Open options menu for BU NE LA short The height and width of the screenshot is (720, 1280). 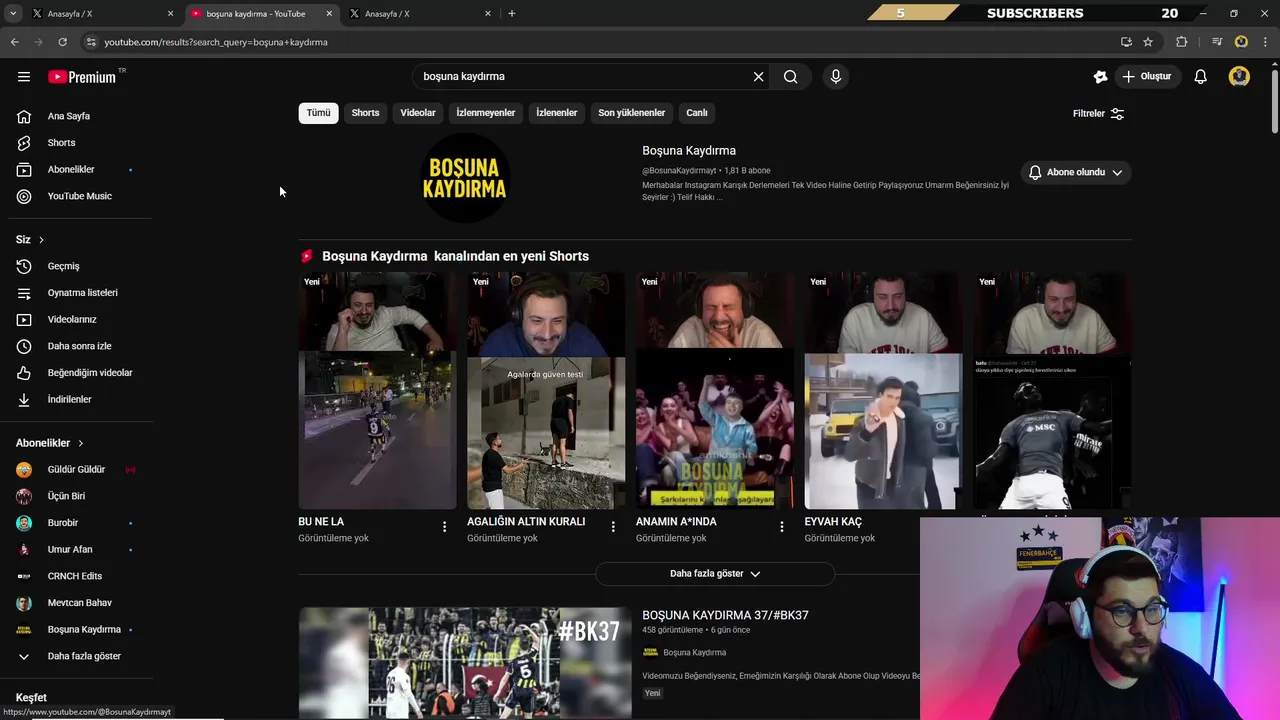pyautogui.click(x=445, y=526)
